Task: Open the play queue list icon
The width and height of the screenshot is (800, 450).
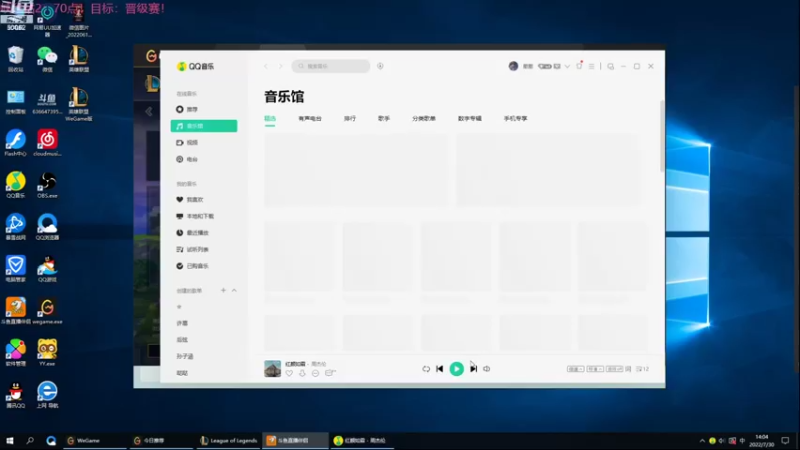Action: point(642,369)
